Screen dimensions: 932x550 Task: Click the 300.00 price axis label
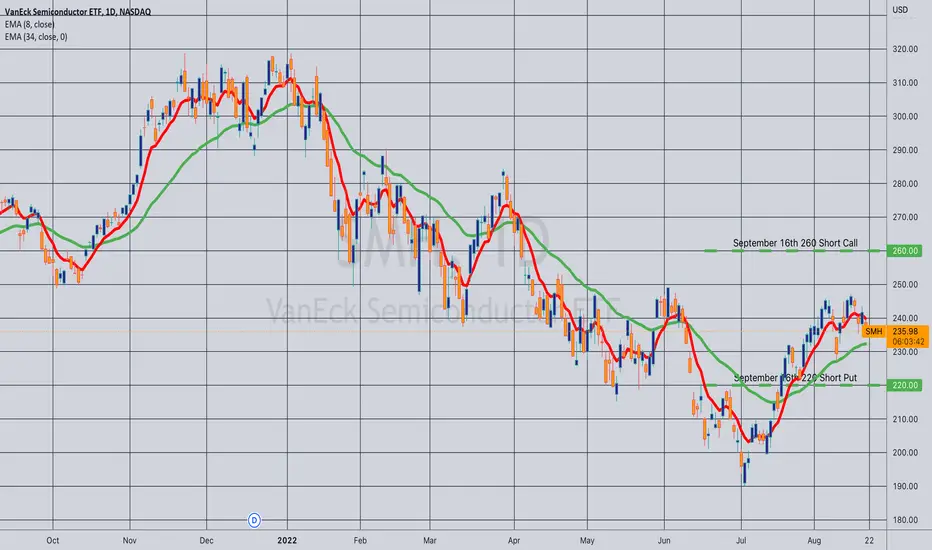coord(905,117)
